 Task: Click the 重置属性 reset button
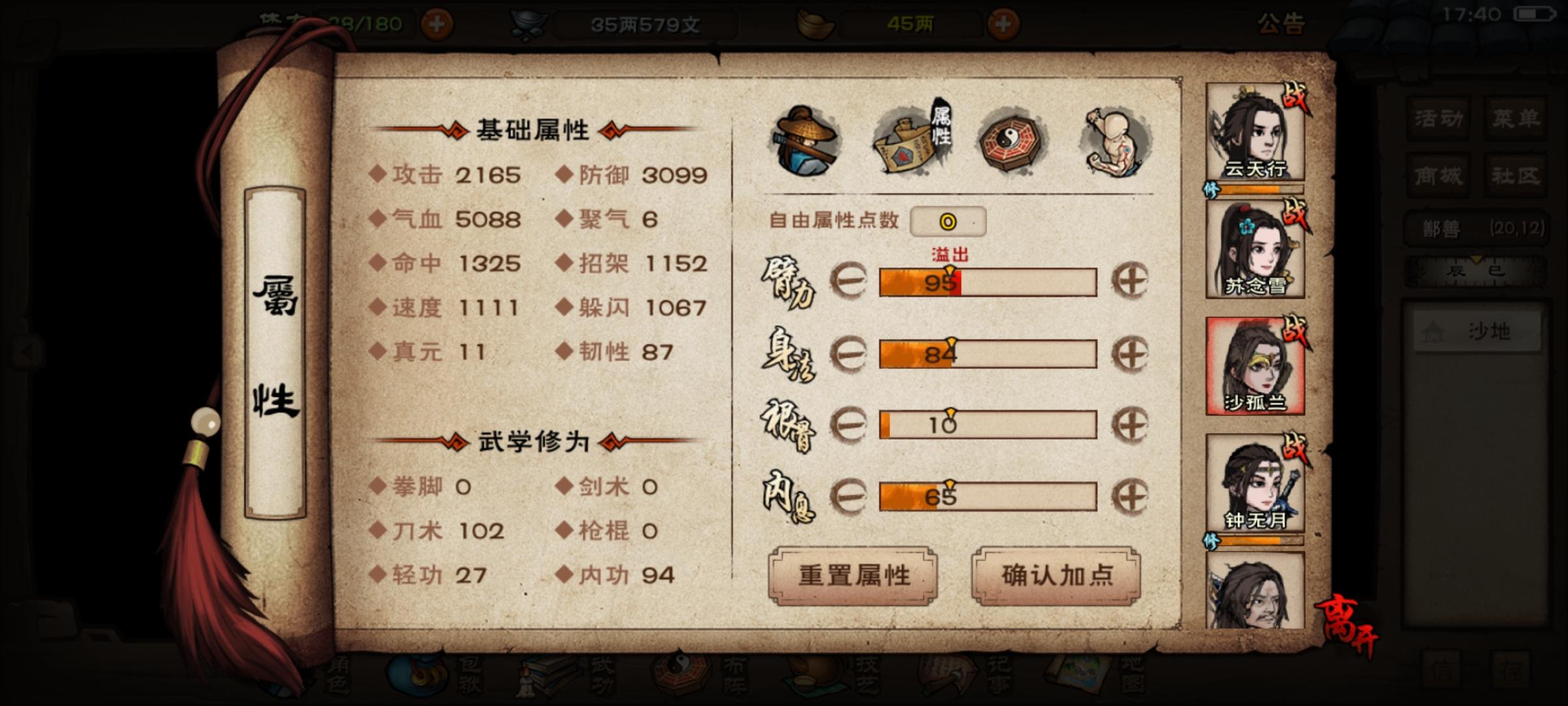[853, 576]
